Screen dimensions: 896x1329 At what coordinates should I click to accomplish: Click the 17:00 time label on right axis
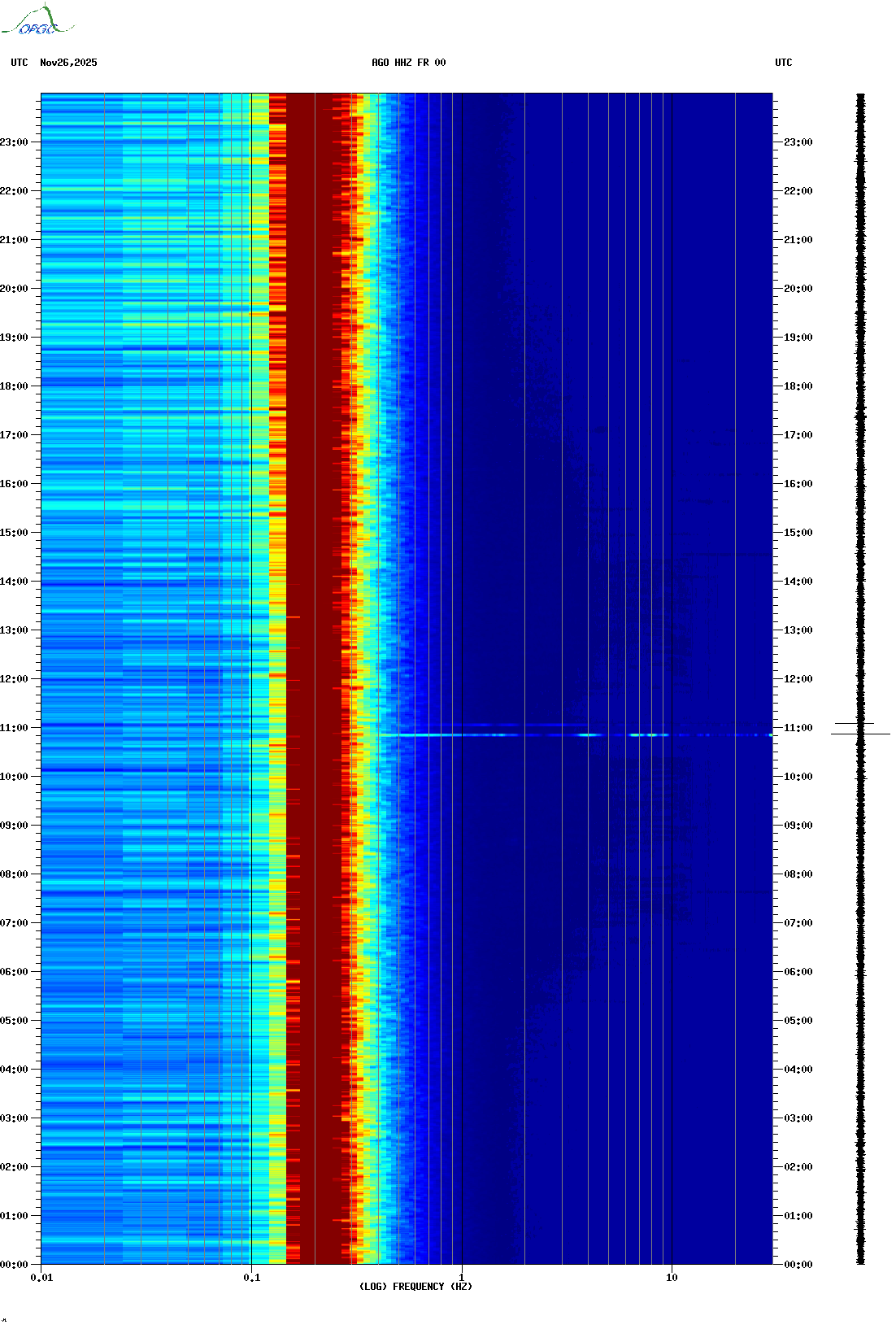pos(798,435)
